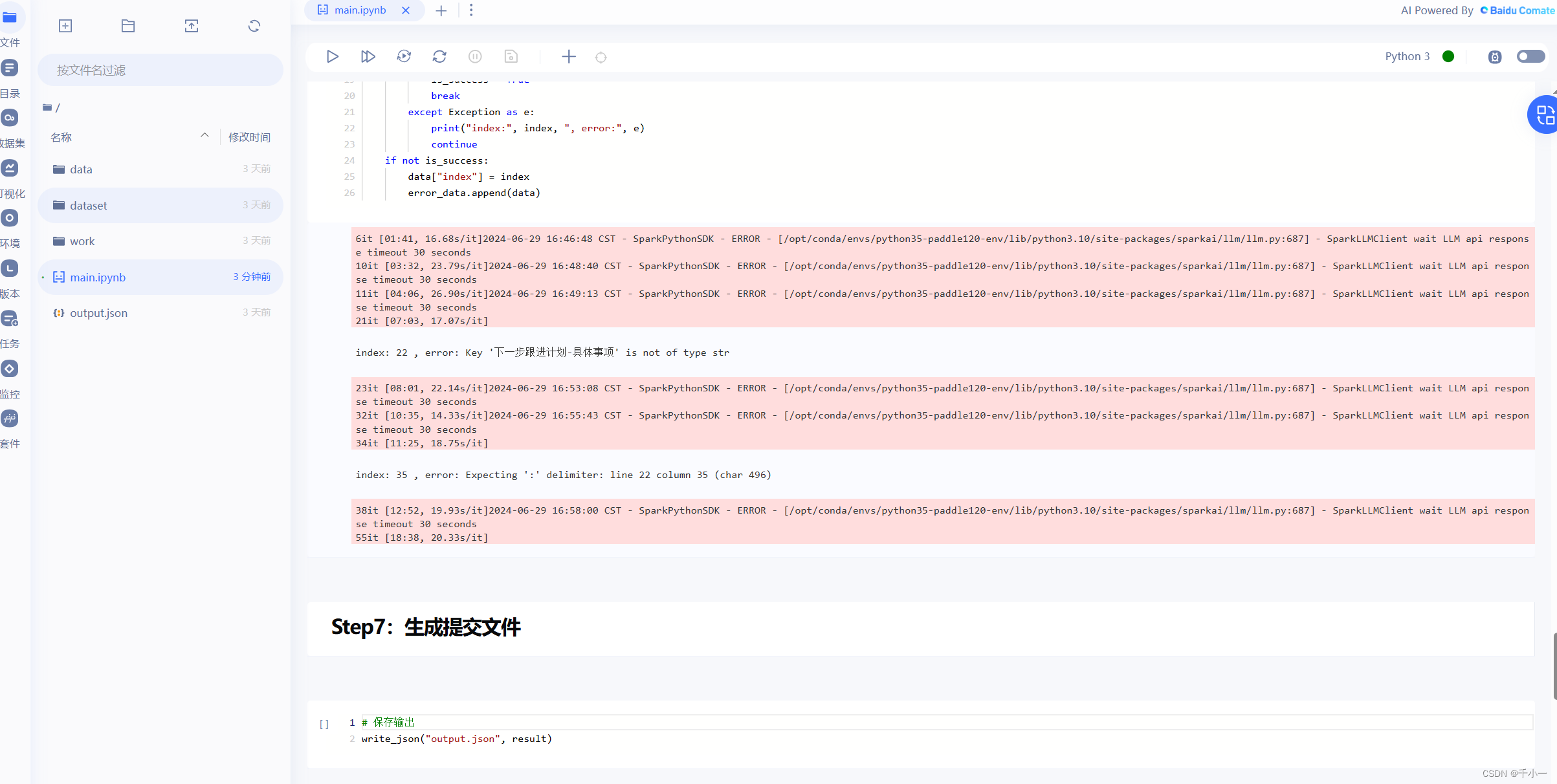Open the monitoring sidebar icon

pos(10,369)
